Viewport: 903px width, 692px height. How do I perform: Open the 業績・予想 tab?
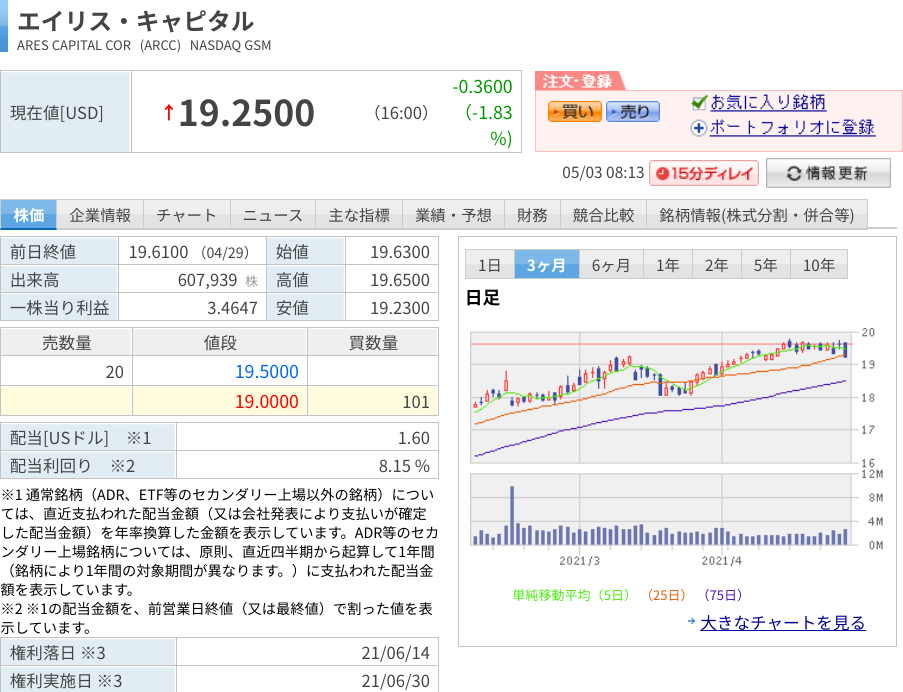pyautogui.click(x=453, y=215)
